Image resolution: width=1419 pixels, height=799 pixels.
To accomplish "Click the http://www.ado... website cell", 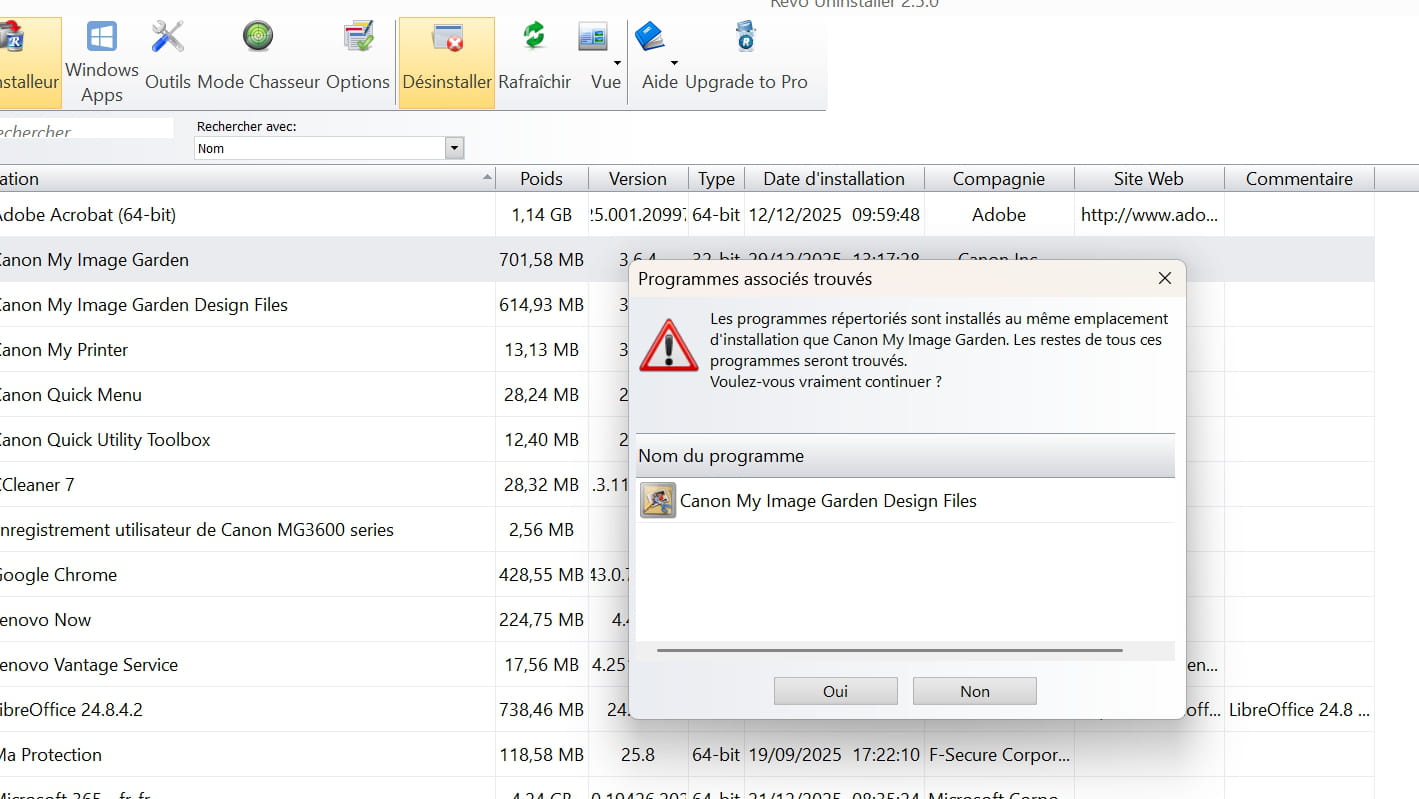I will click(x=1149, y=215).
